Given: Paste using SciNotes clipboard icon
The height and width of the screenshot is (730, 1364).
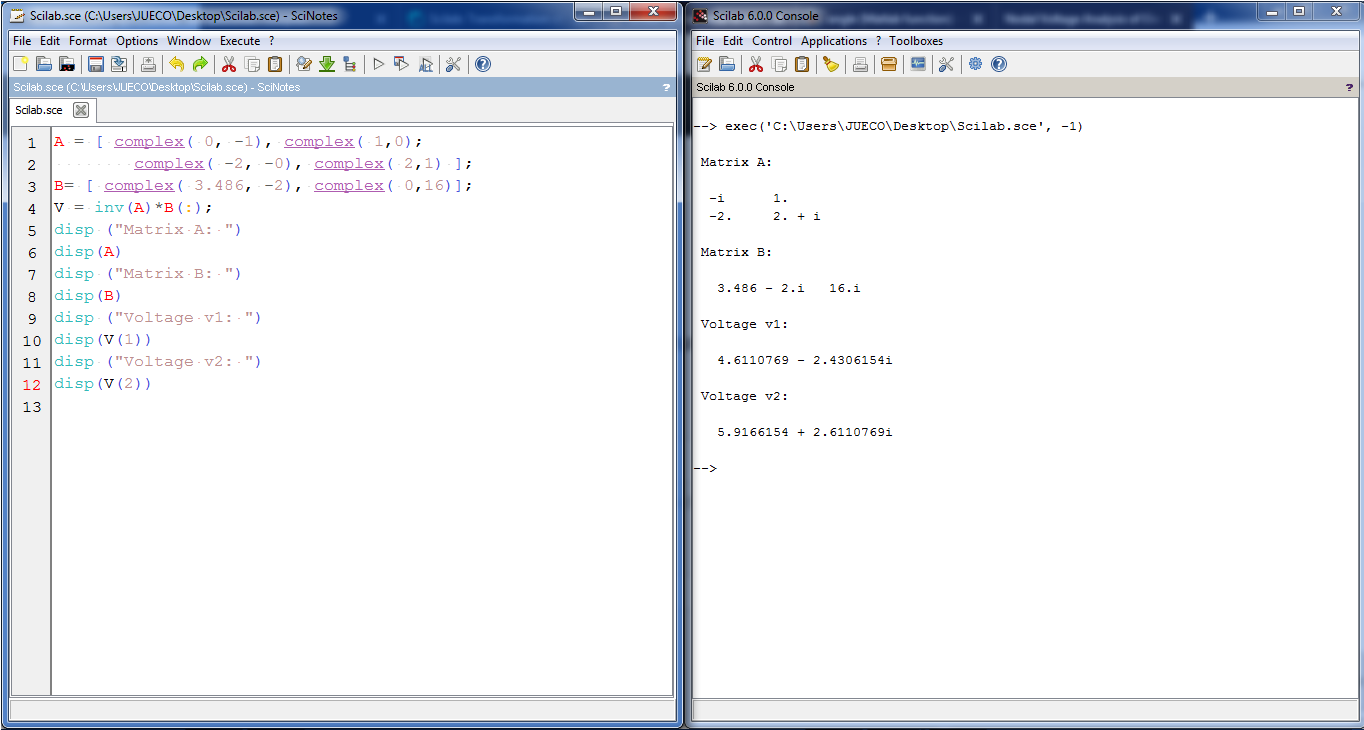Looking at the screenshot, I should [275, 64].
